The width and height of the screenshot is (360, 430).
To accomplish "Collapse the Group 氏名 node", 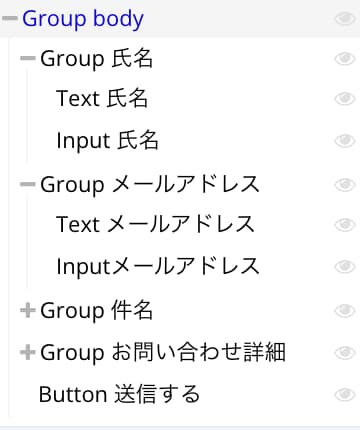I will (x=28, y=59).
